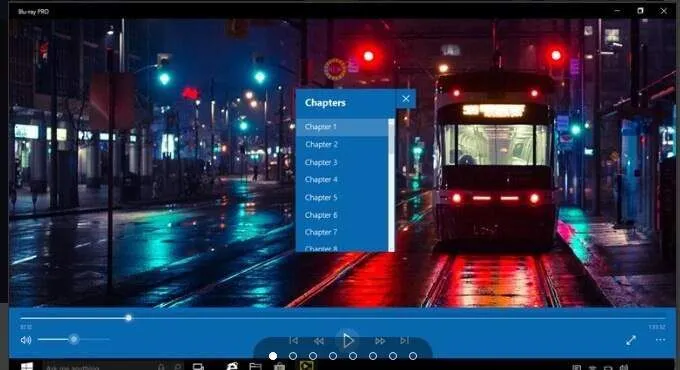Choose Chapter 4 from Chapters list
The image size is (680, 370).
(x=342, y=180)
